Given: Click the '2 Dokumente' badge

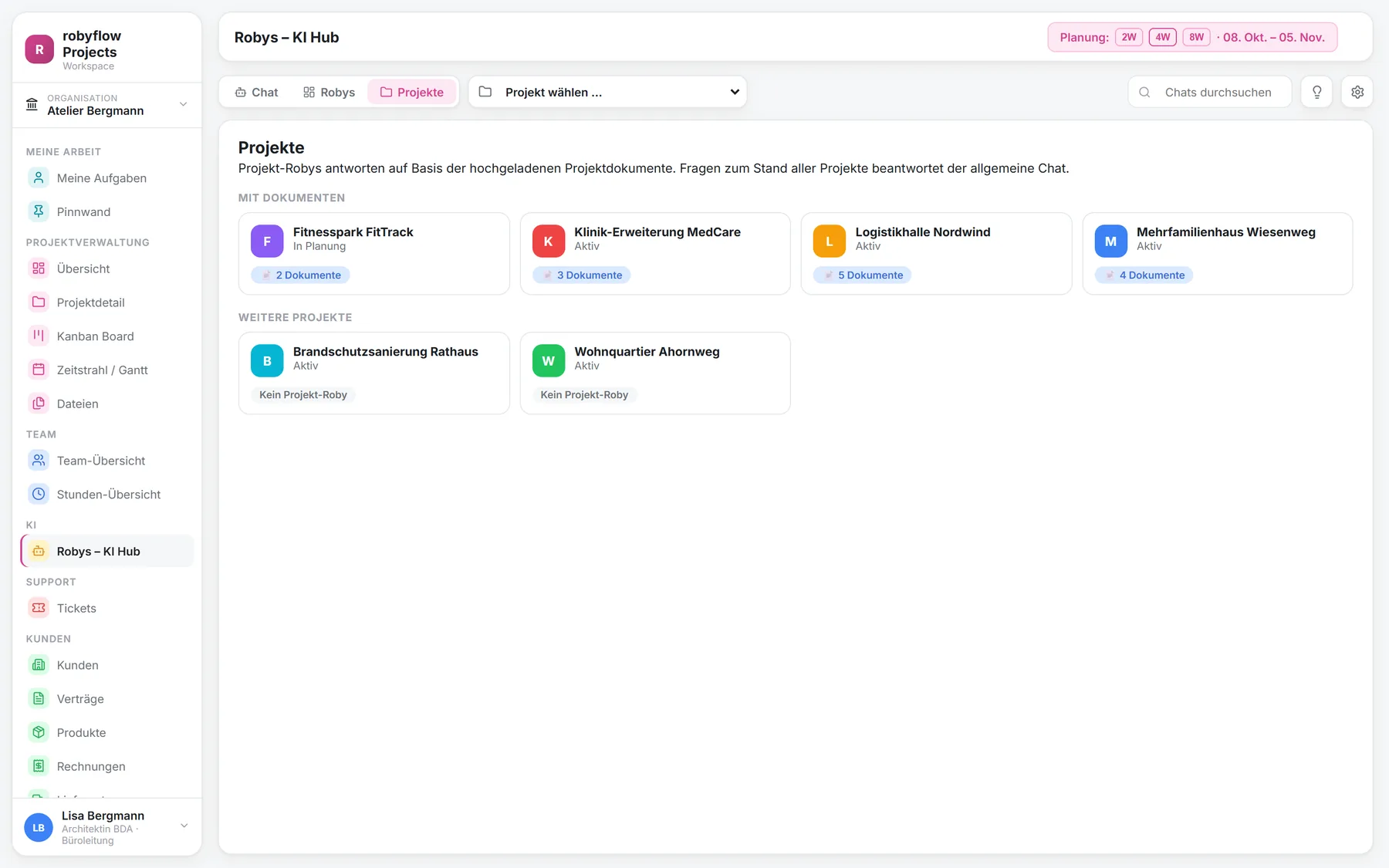Looking at the screenshot, I should [300, 275].
